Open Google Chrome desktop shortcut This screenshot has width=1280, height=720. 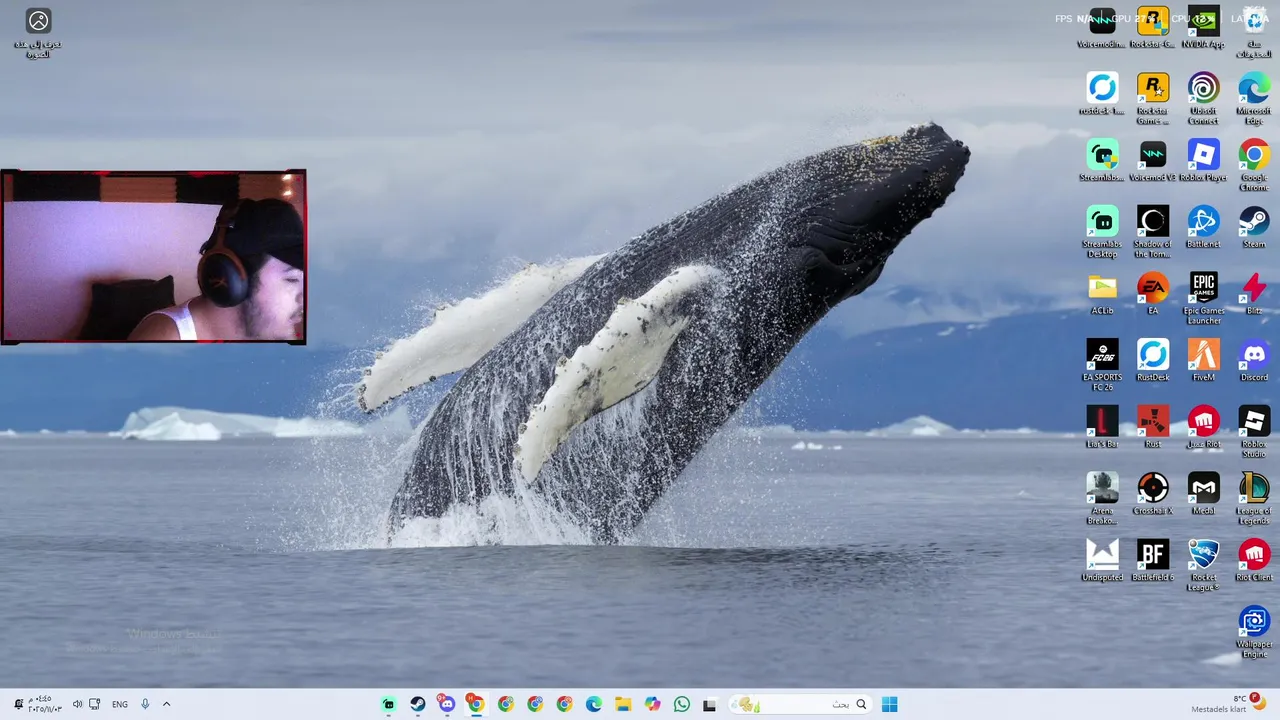(1254, 166)
